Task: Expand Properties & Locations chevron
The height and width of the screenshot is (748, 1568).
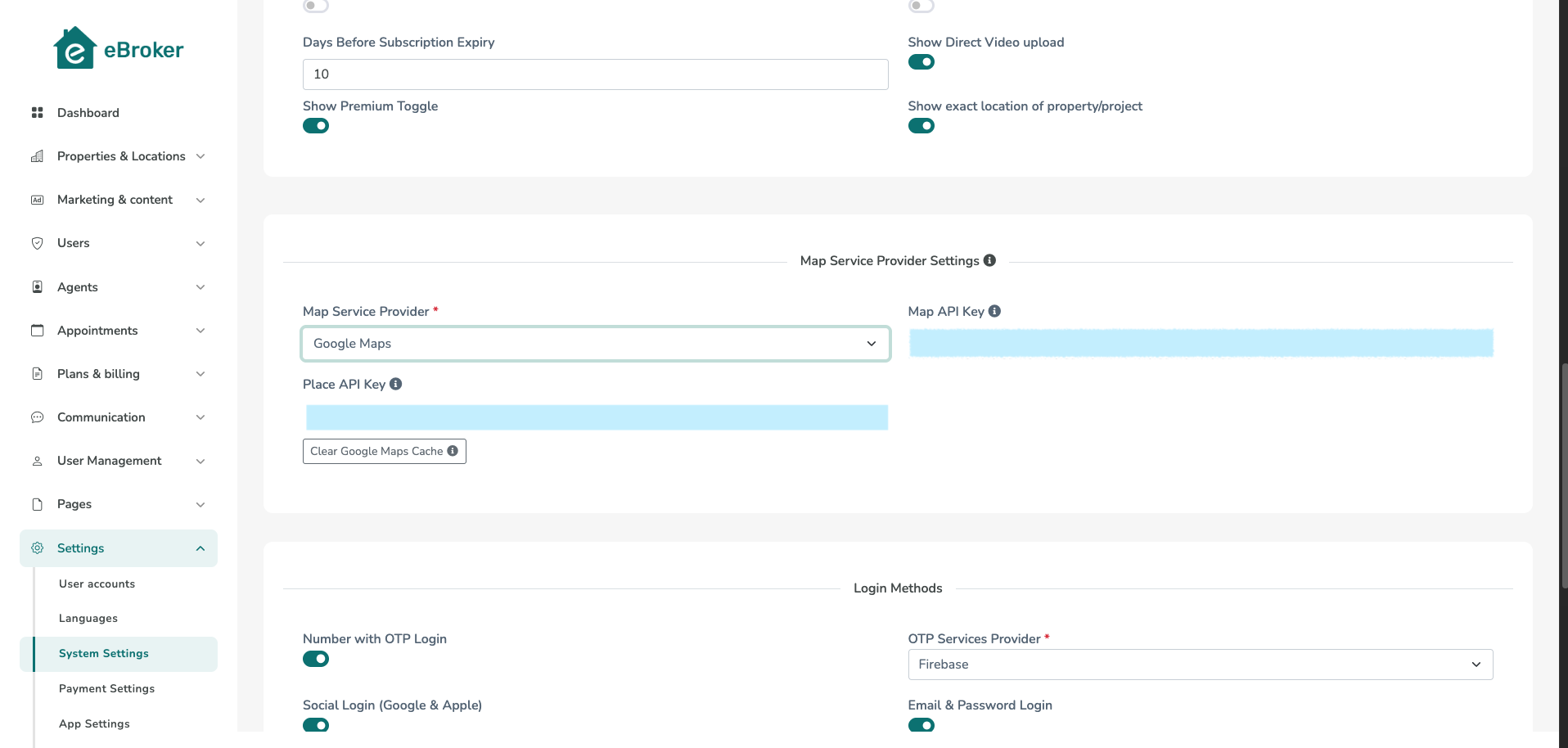Action: pos(201,156)
